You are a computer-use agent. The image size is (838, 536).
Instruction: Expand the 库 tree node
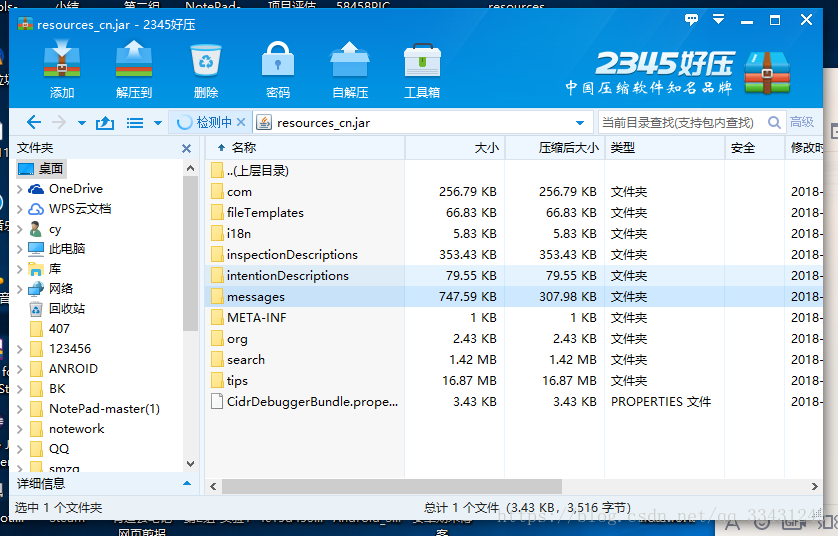coord(20,269)
